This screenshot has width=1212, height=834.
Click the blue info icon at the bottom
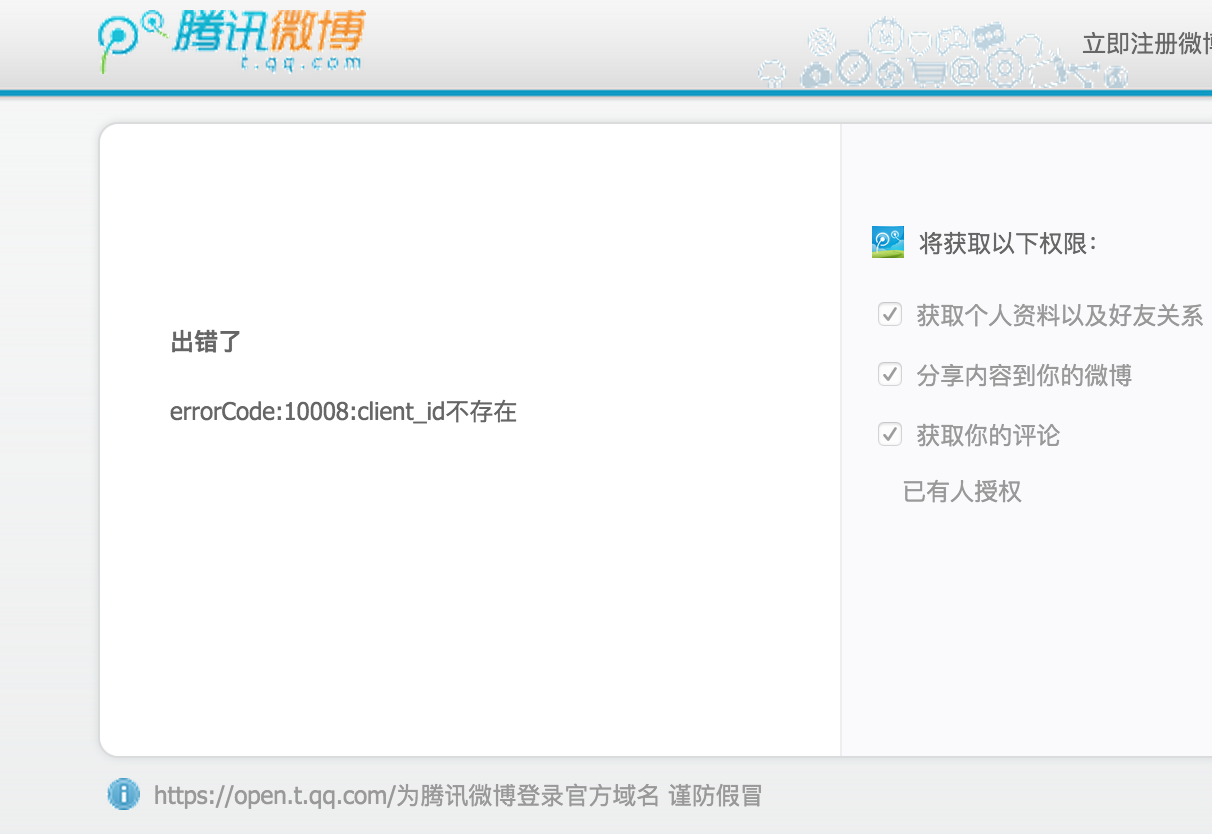(x=123, y=795)
